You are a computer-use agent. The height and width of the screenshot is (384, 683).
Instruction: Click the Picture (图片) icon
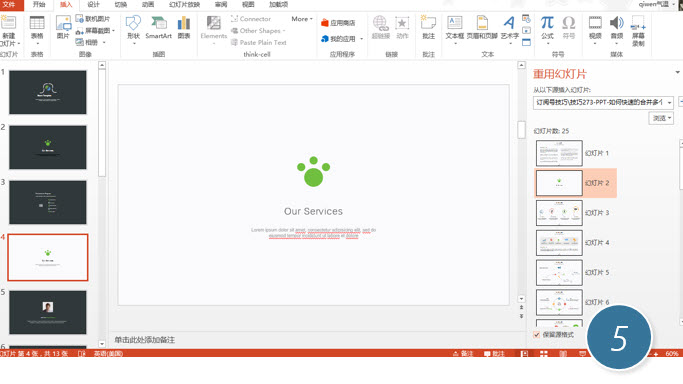[64, 23]
